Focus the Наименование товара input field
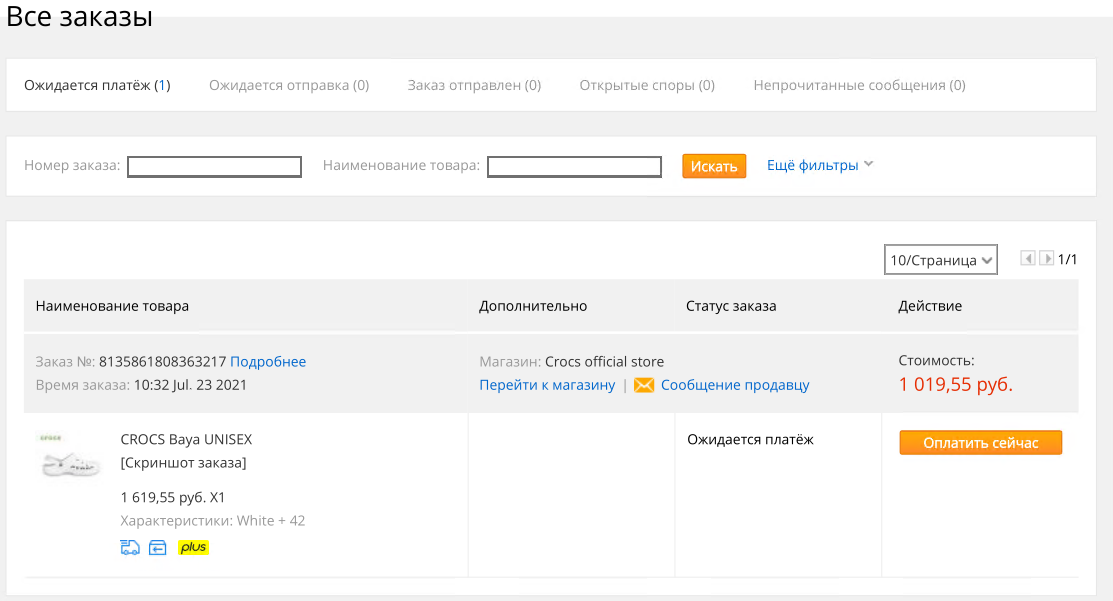 click(x=574, y=167)
